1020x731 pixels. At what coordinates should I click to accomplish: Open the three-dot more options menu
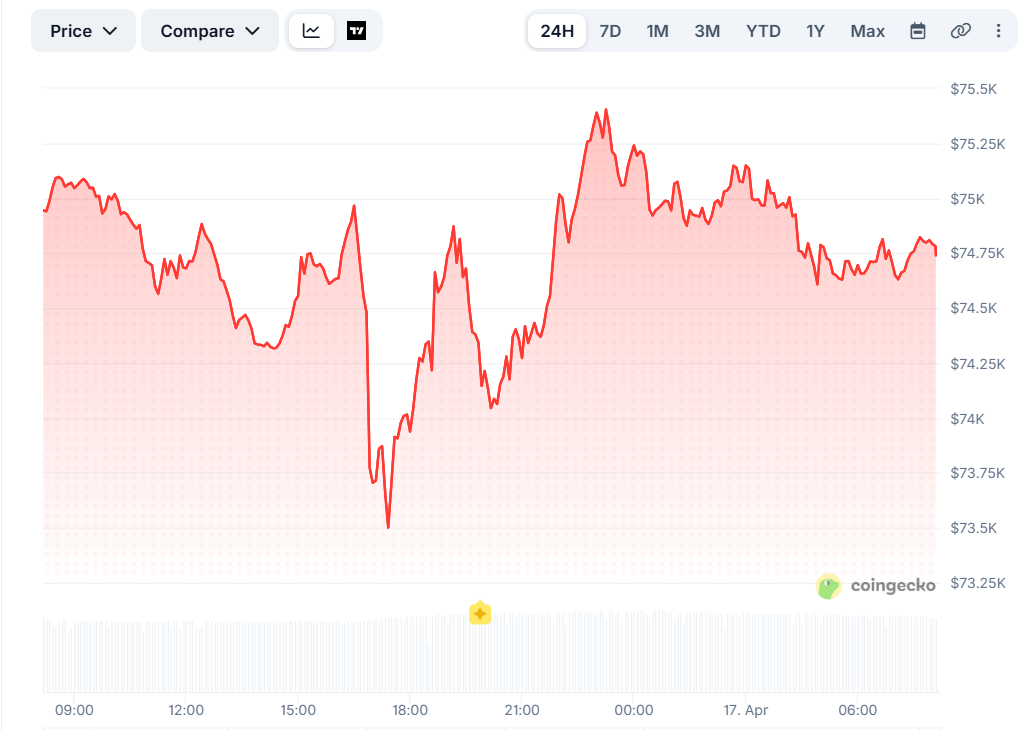(998, 31)
